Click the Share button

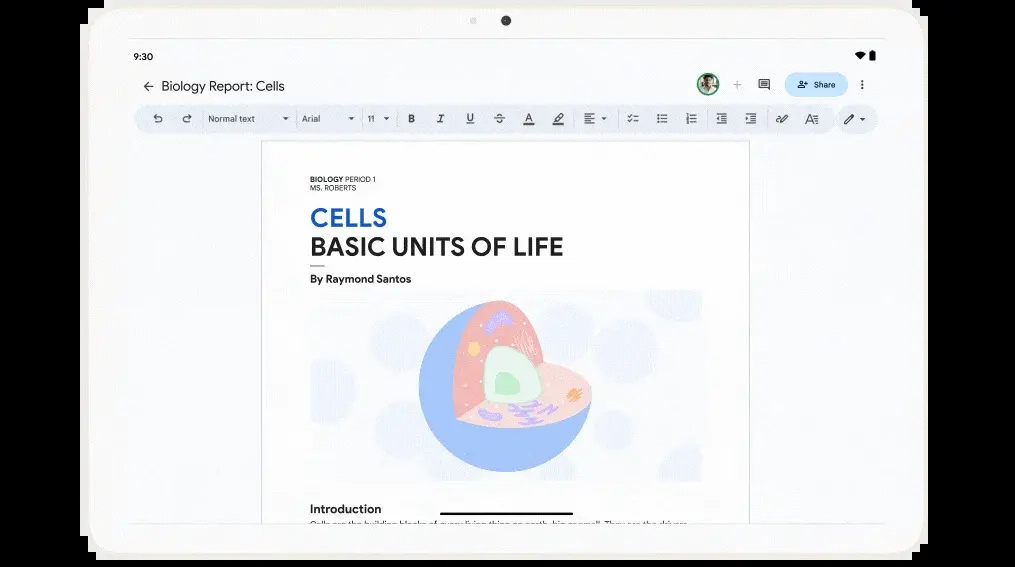(x=816, y=85)
